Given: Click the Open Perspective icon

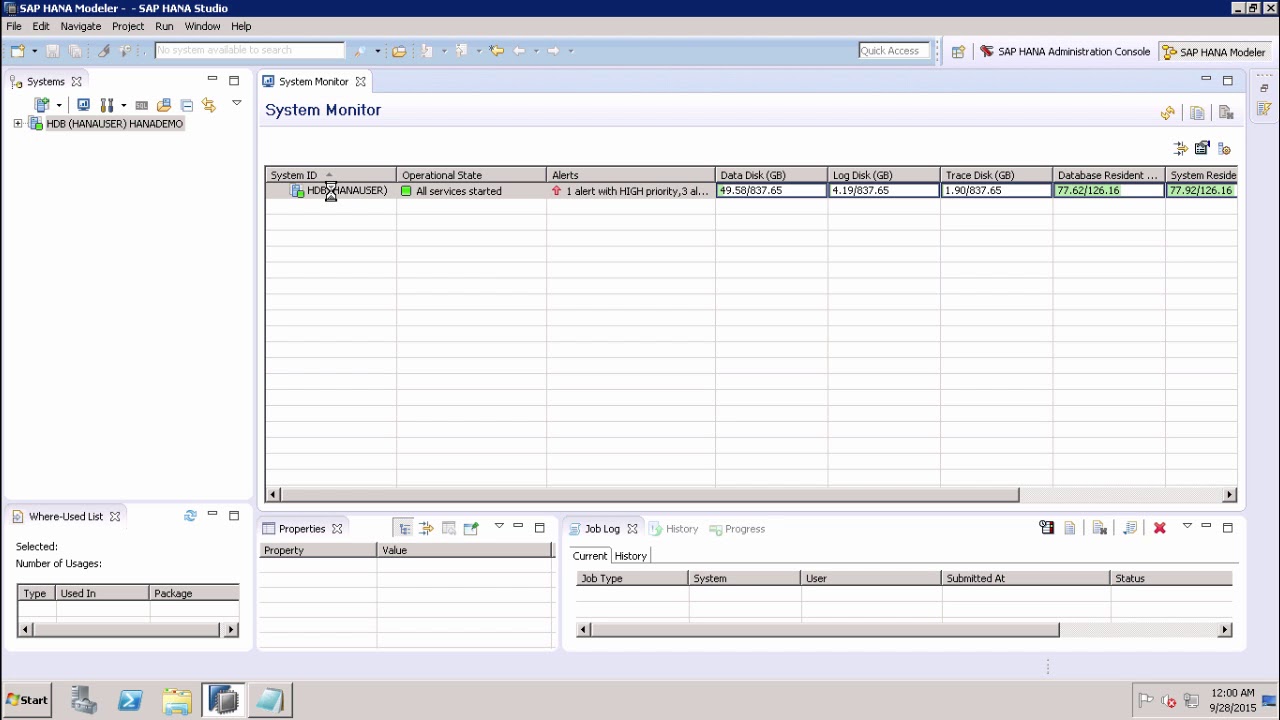Looking at the screenshot, I should [x=958, y=52].
